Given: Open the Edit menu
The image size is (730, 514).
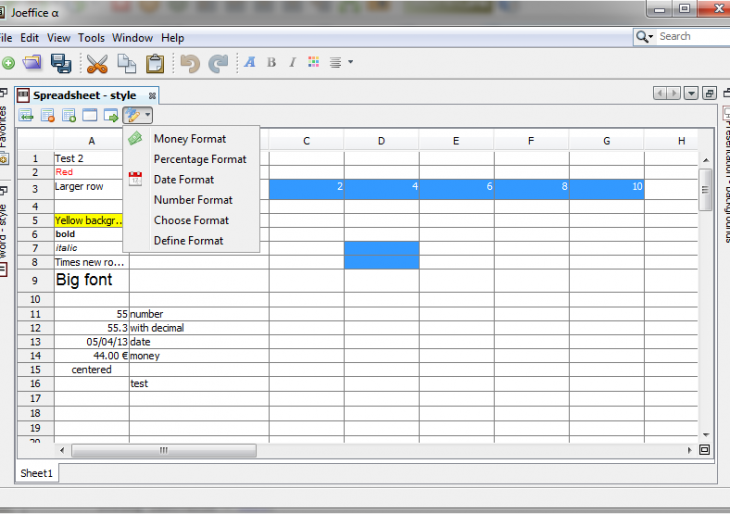Looking at the screenshot, I should tap(29, 38).
